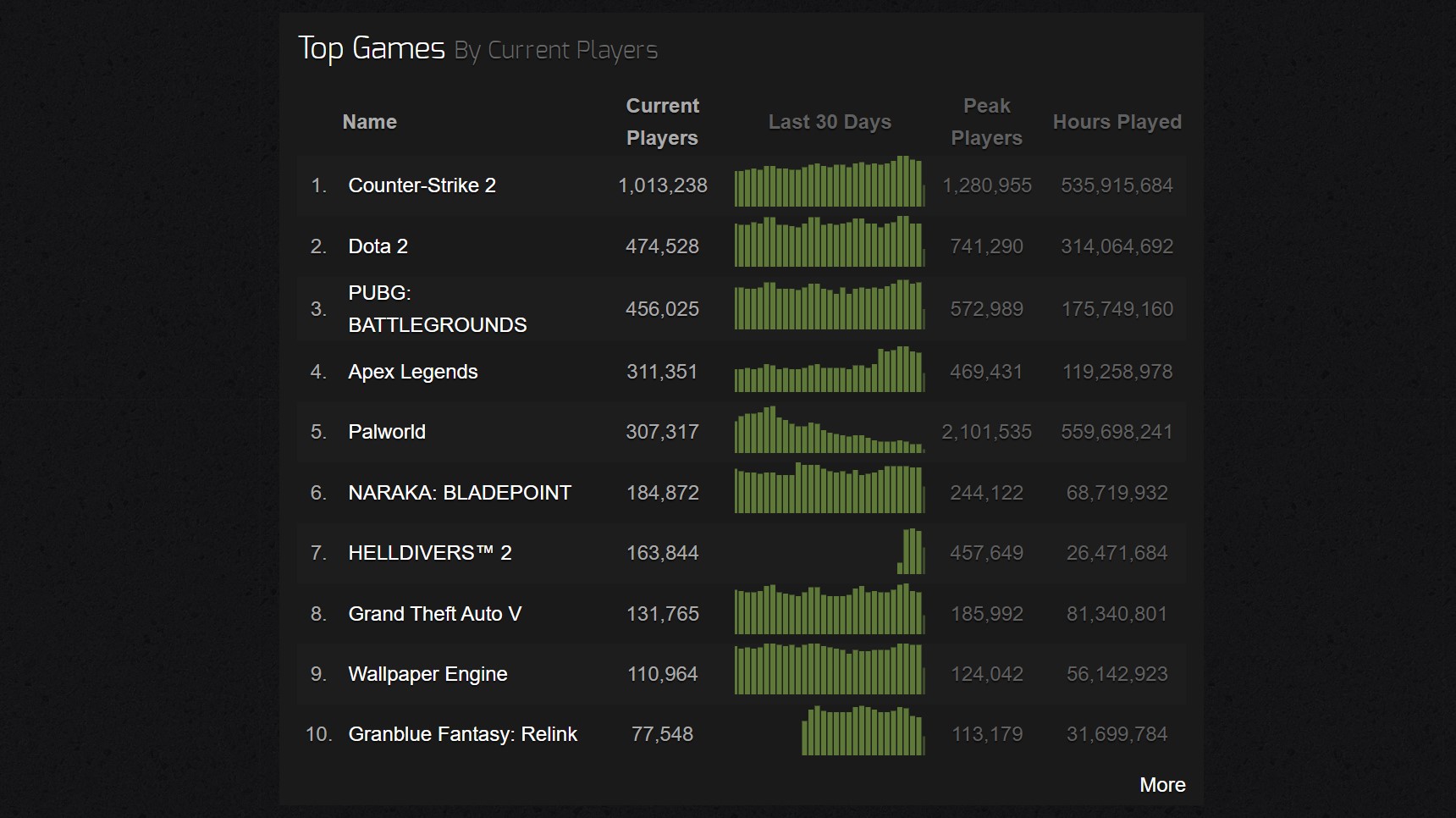Select peak players value 469,431

pyautogui.click(x=986, y=372)
